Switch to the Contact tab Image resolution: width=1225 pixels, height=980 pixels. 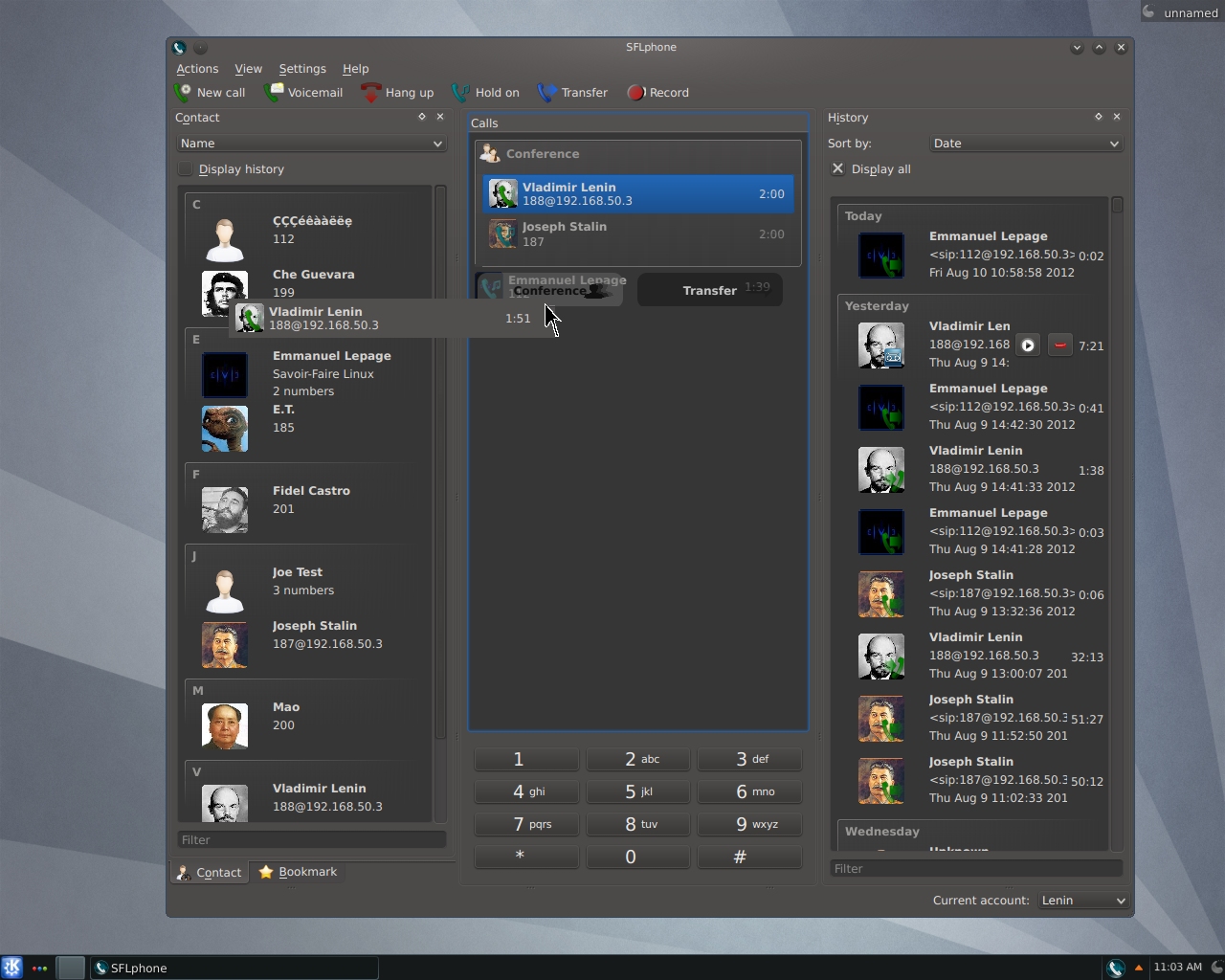pos(209,872)
